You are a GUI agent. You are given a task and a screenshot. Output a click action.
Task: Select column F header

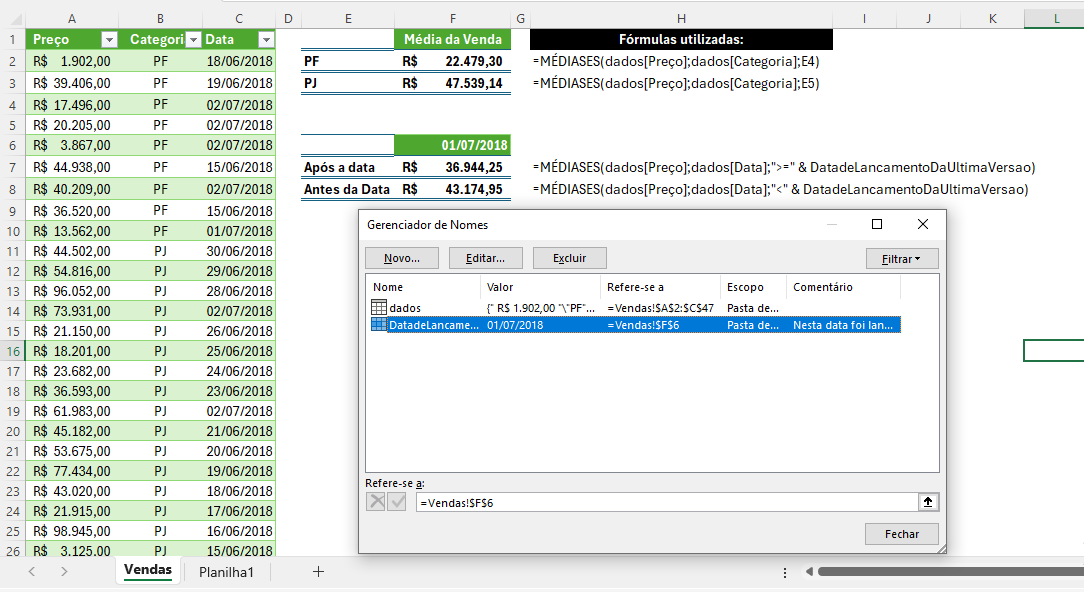tap(452, 19)
